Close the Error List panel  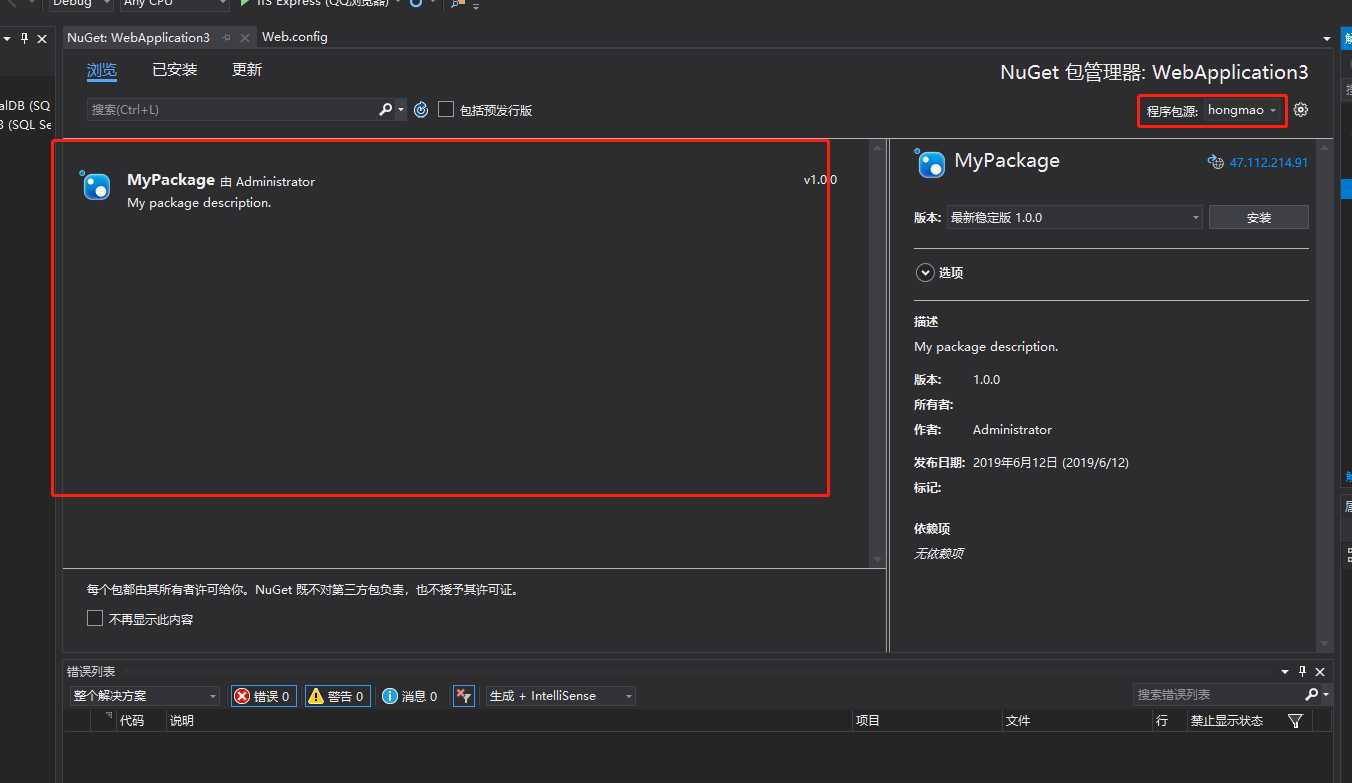pyautogui.click(x=1320, y=672)
